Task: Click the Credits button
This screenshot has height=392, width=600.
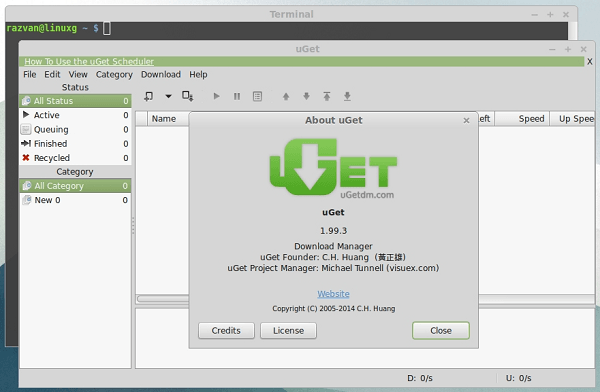Action: (x=226, y=330)
